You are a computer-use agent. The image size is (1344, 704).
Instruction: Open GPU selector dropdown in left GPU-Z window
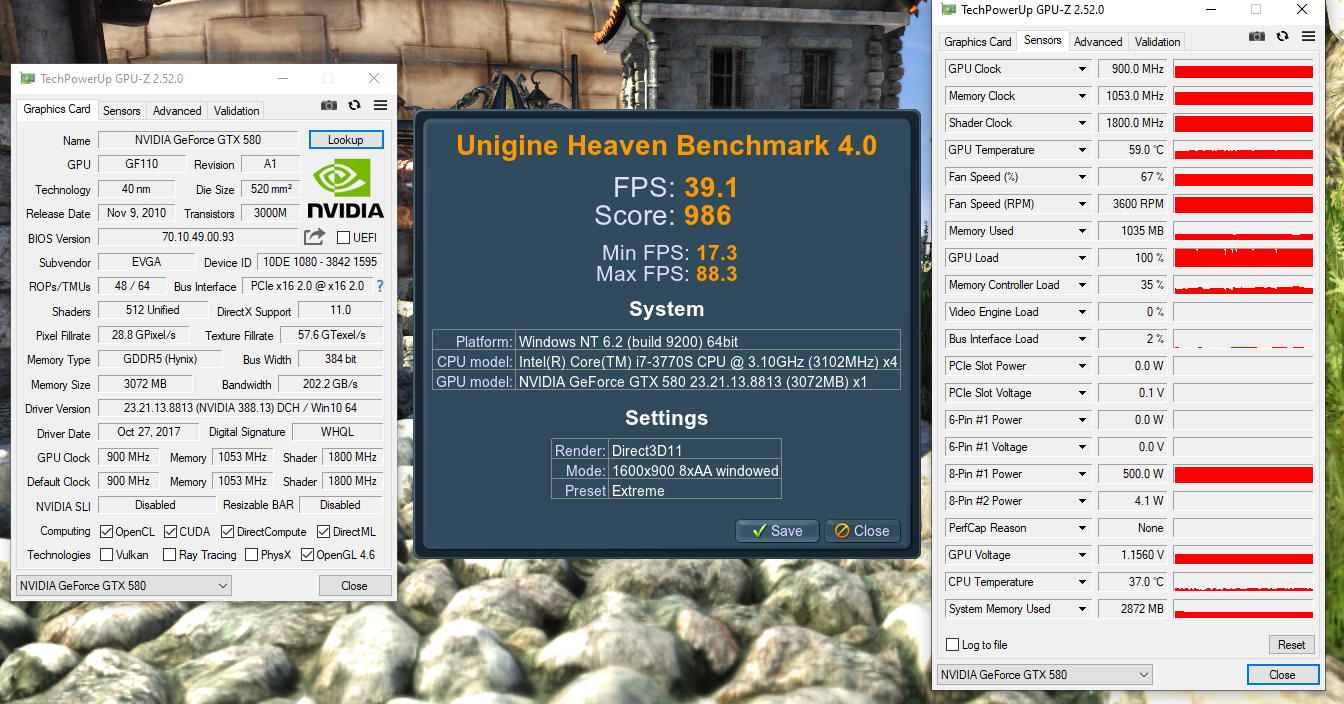coord(124,586)
